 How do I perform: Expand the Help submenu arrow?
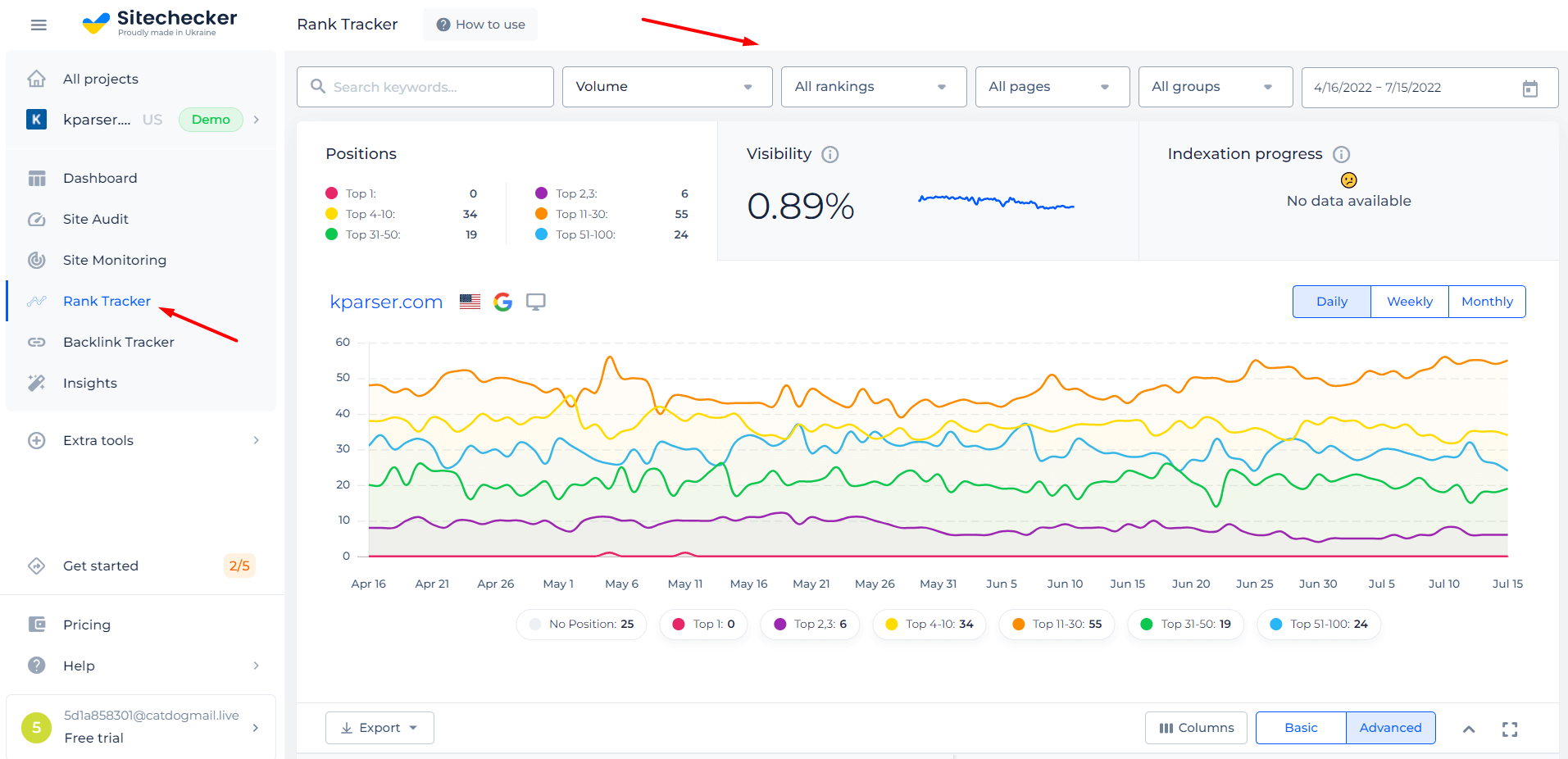pos(257,666)
